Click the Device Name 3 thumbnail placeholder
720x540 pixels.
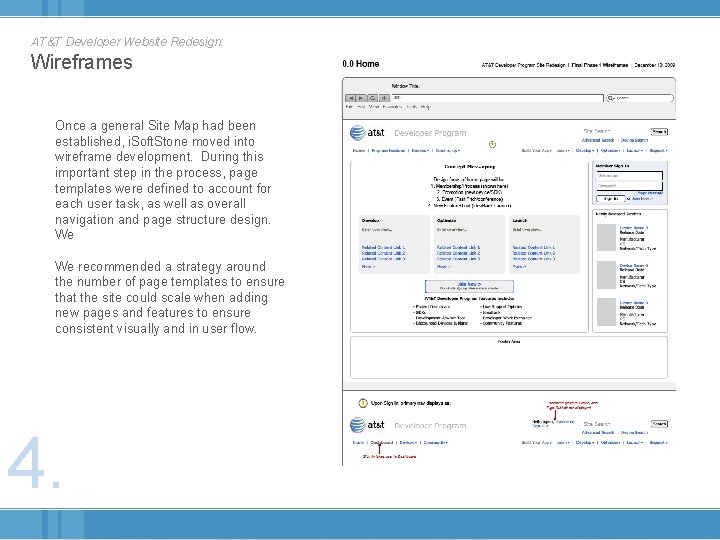click(606, 312)
